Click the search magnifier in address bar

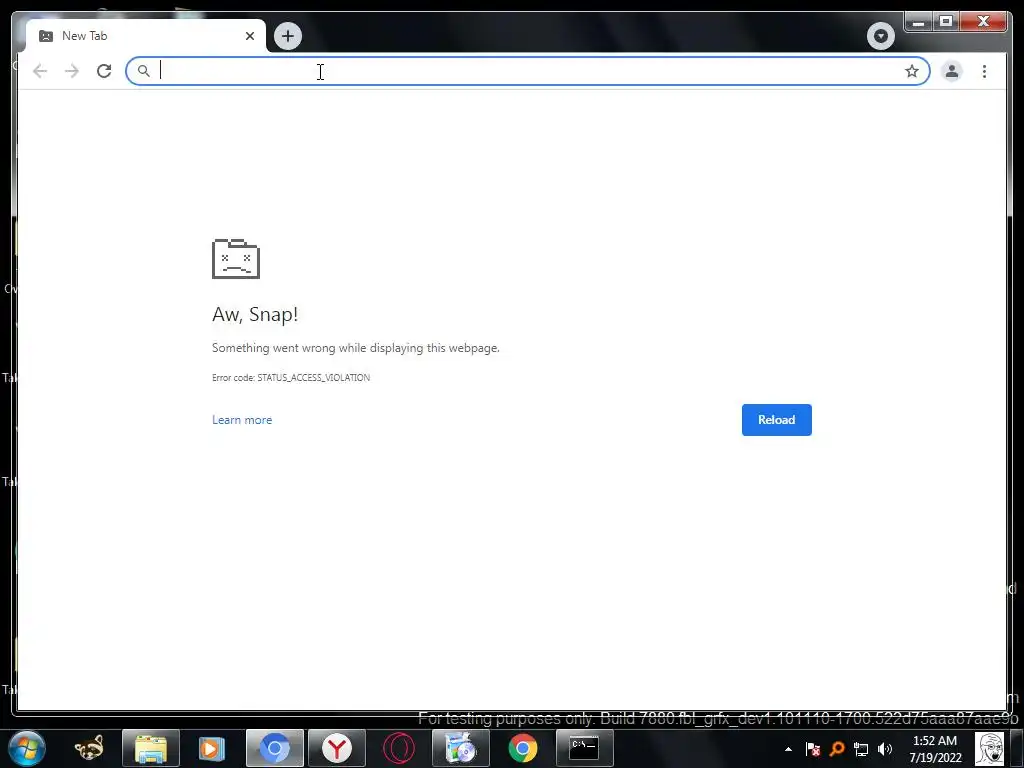point(144,71)
